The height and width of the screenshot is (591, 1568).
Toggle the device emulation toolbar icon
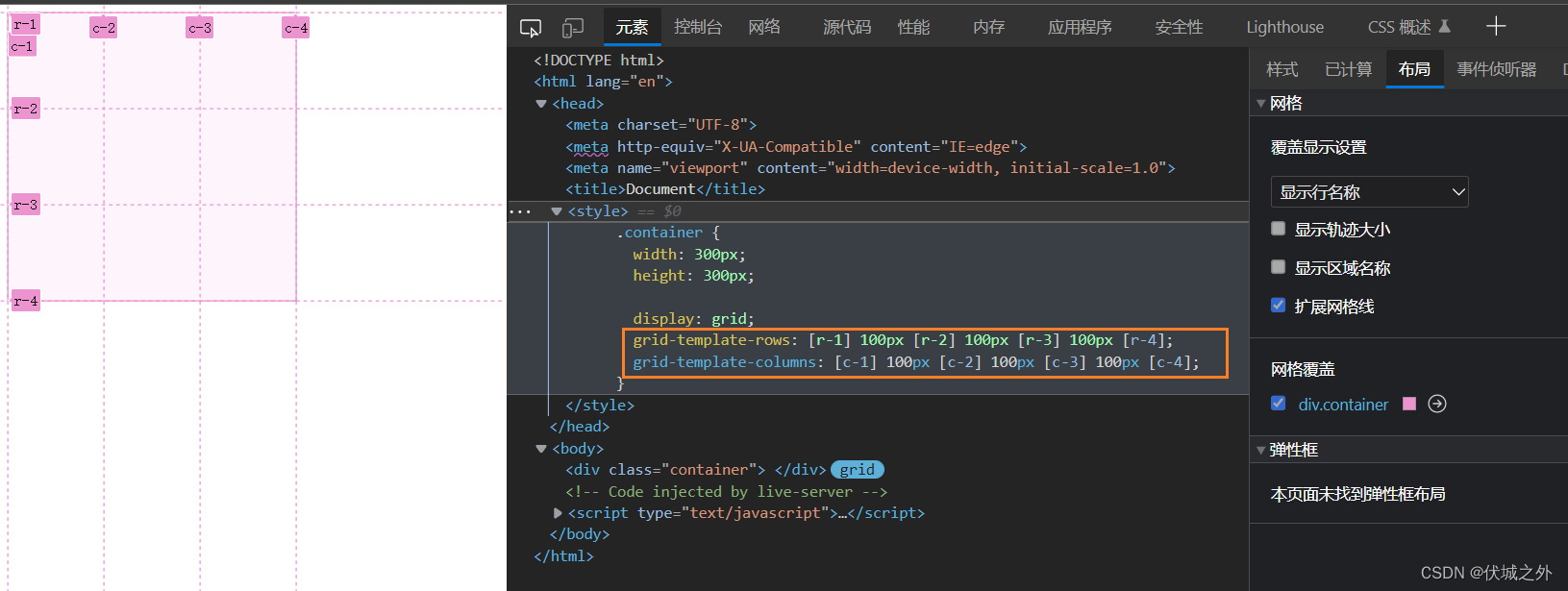[573, 28]
